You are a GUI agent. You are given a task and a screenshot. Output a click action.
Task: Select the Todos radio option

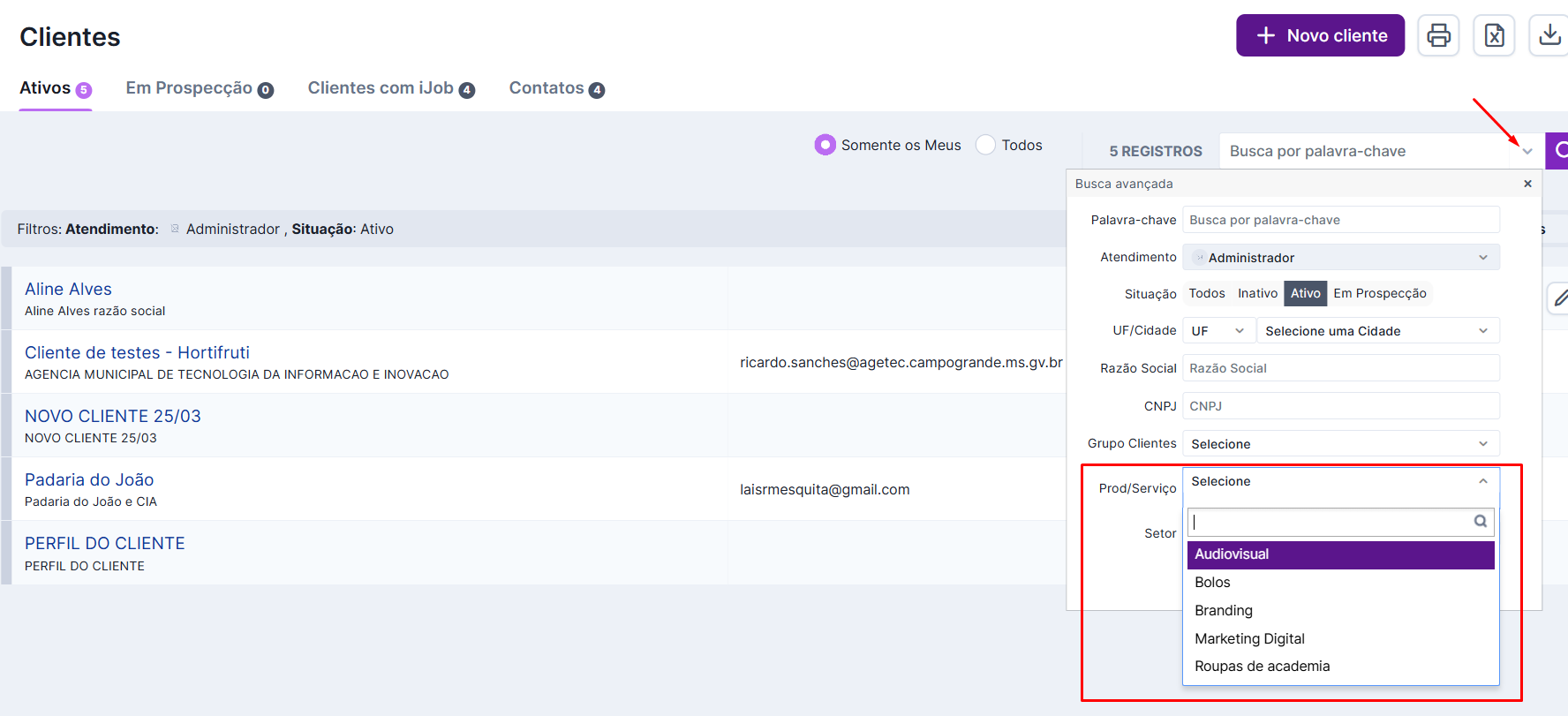point(985,145)
